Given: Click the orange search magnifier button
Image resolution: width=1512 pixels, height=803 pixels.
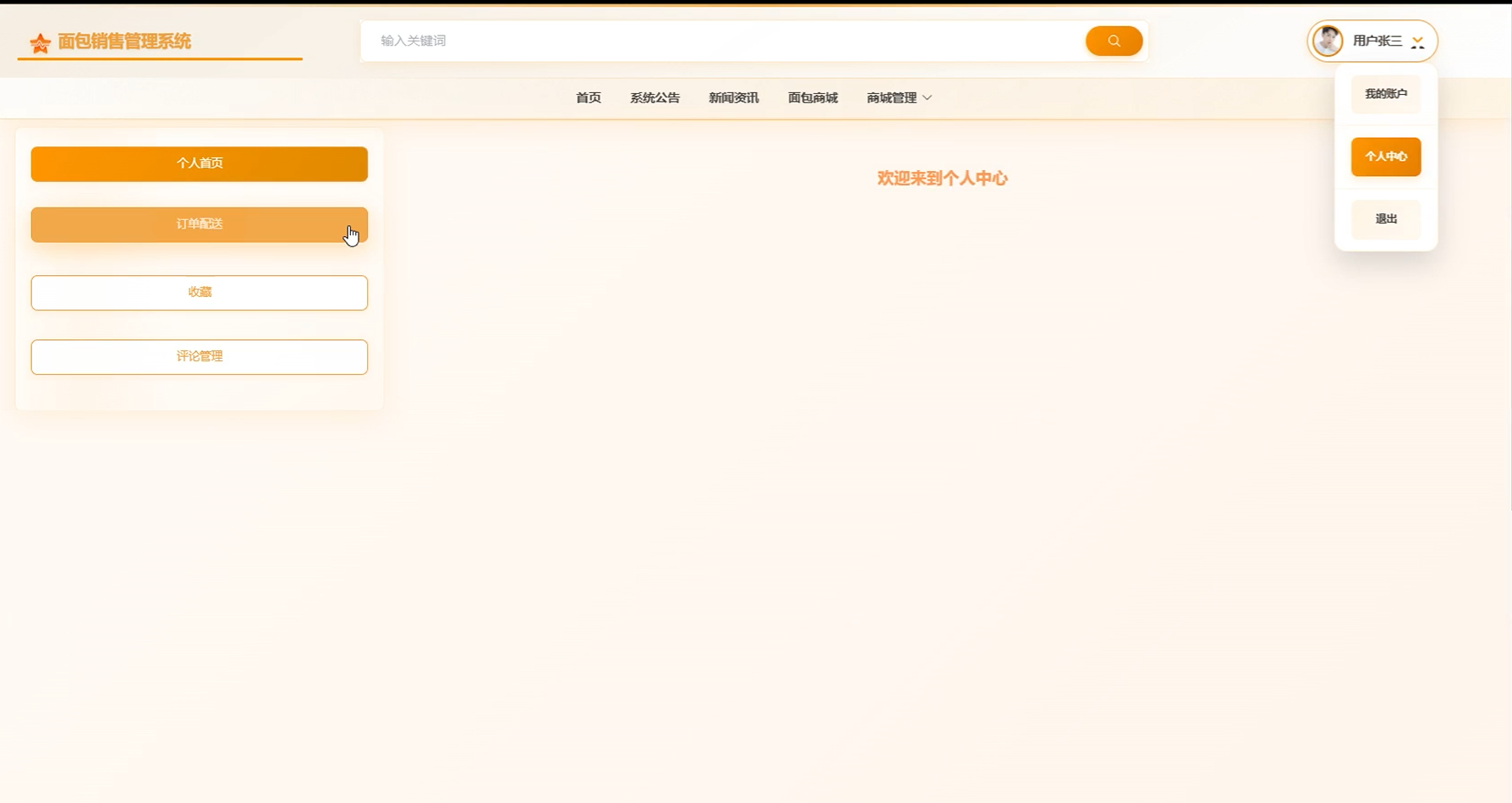Looking at the screenshot, I should (x=1114, y=41).
